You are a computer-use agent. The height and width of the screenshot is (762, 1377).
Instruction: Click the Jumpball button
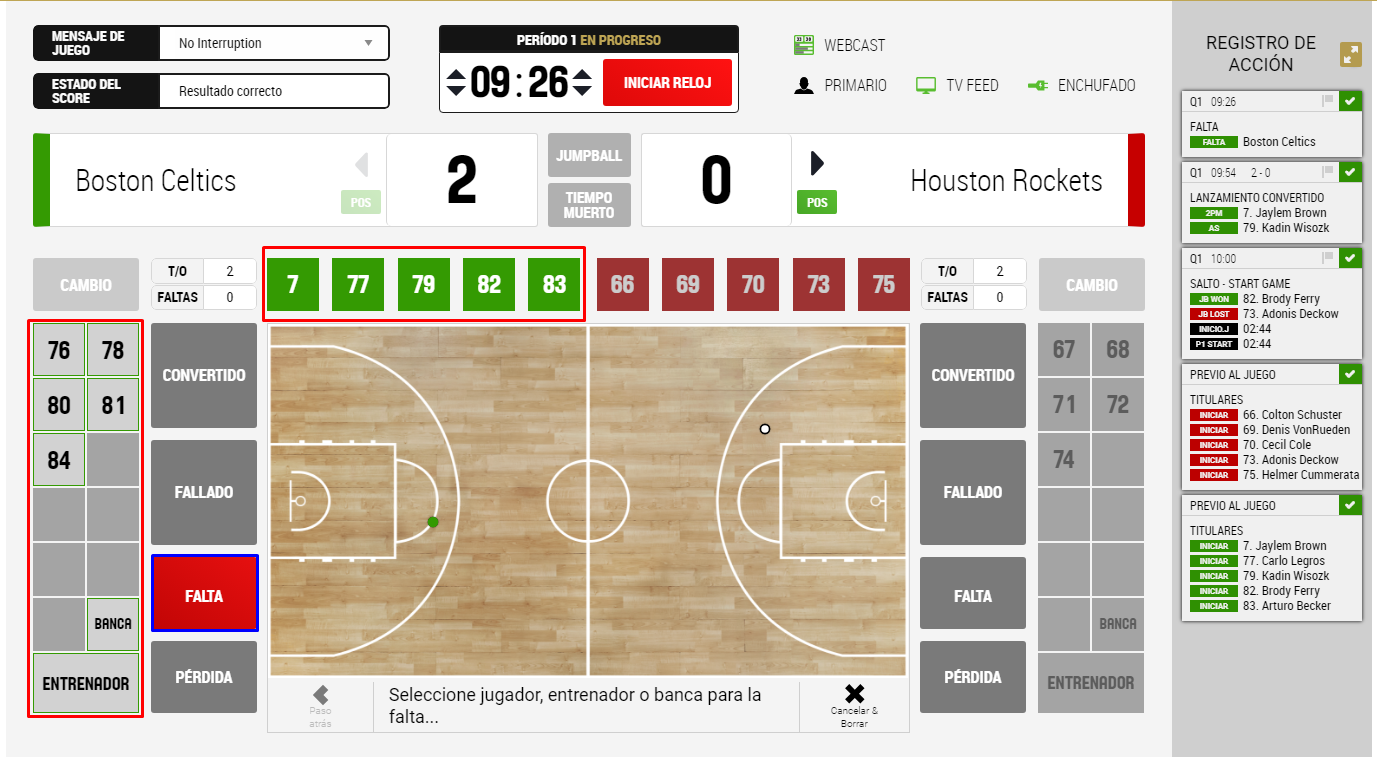pyautogui.click(x=589, y=155)
